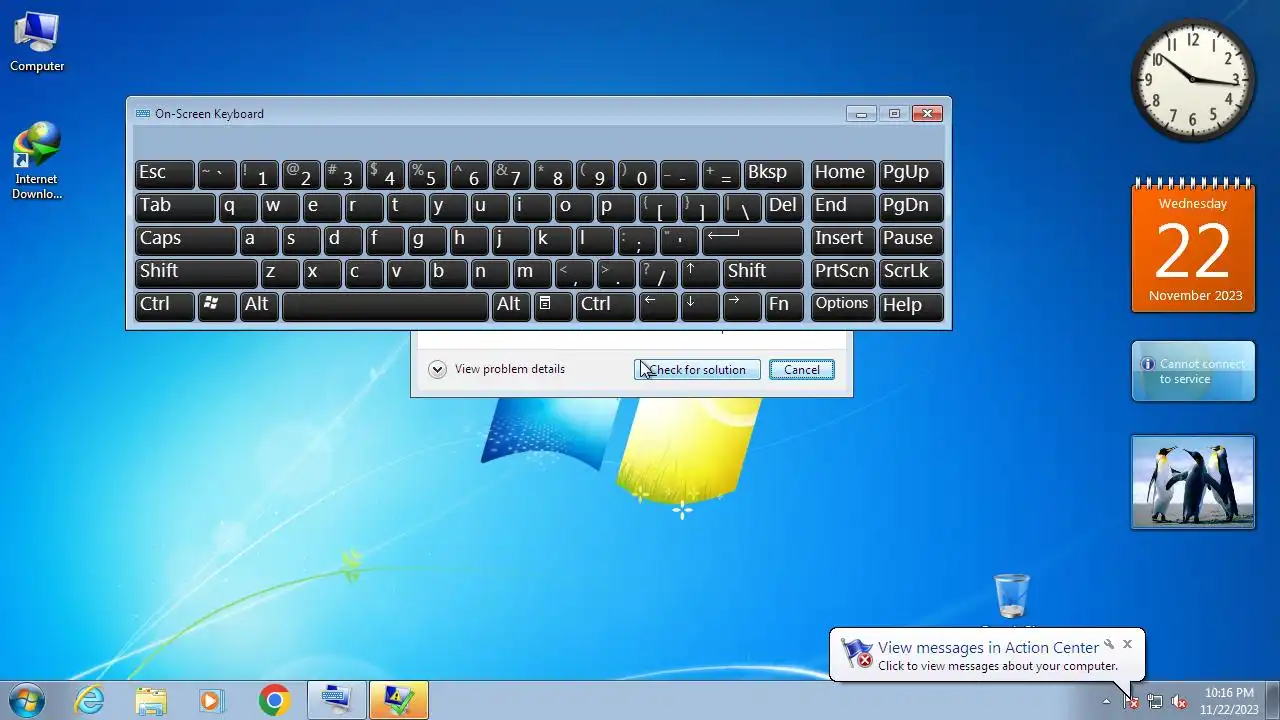Toggle the Fn key
Screen dimensions: 1280x720
pos(784,305)
